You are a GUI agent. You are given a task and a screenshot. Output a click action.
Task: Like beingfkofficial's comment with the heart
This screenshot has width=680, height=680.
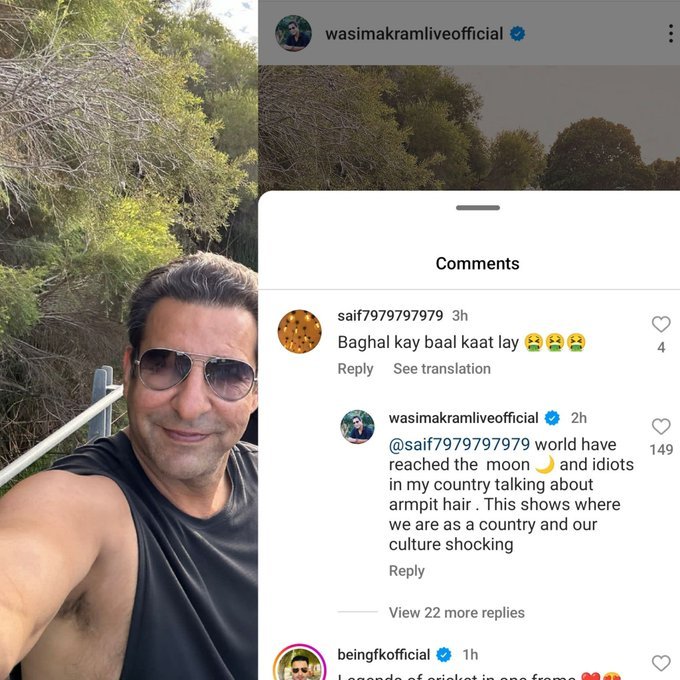coord(661,663)
